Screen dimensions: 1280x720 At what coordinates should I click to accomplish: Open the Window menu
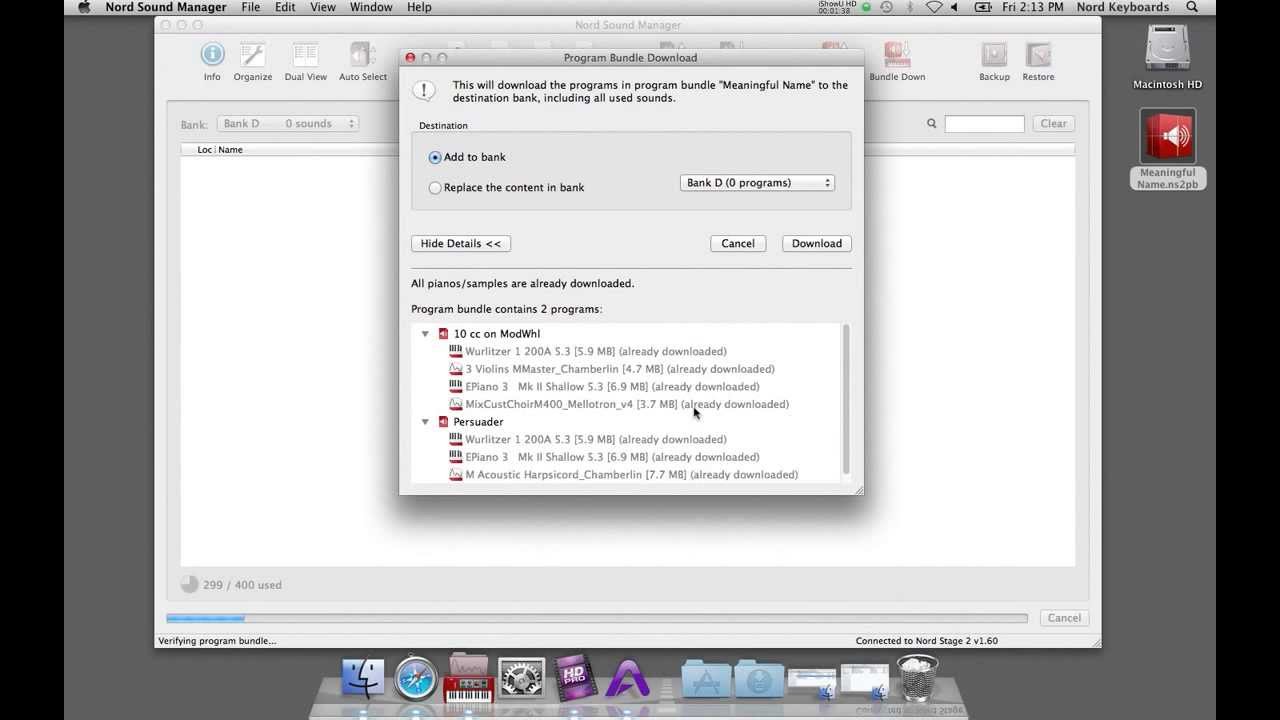point(371,7)
